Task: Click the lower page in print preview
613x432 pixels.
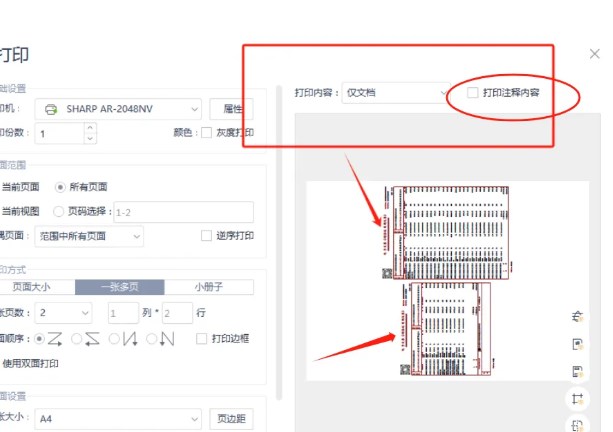Action: point(446,329)
